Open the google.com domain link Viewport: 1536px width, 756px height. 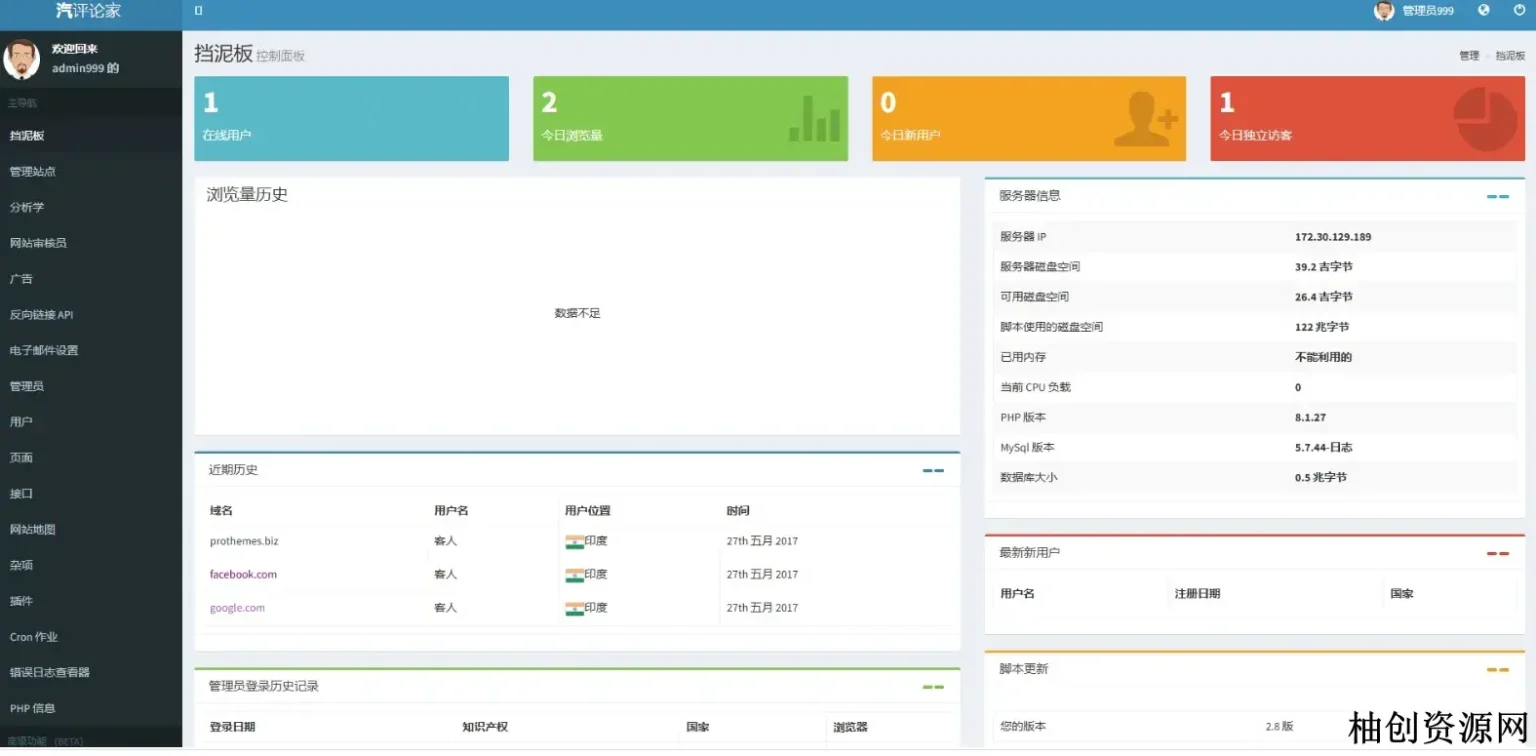237,608
